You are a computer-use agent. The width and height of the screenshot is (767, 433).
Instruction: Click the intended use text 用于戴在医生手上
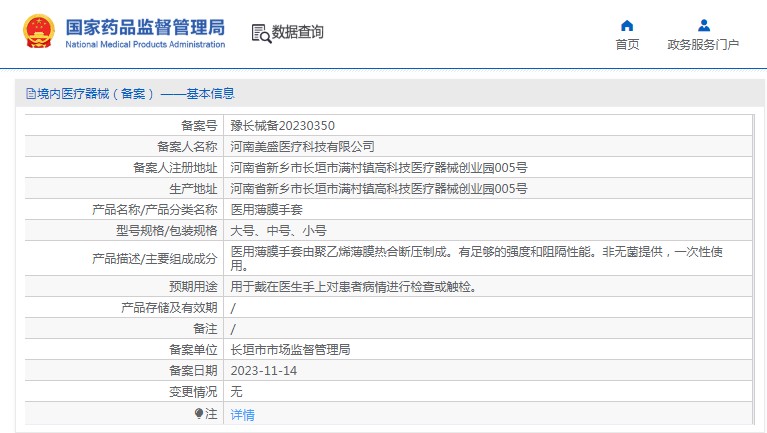tap(353, 287)
